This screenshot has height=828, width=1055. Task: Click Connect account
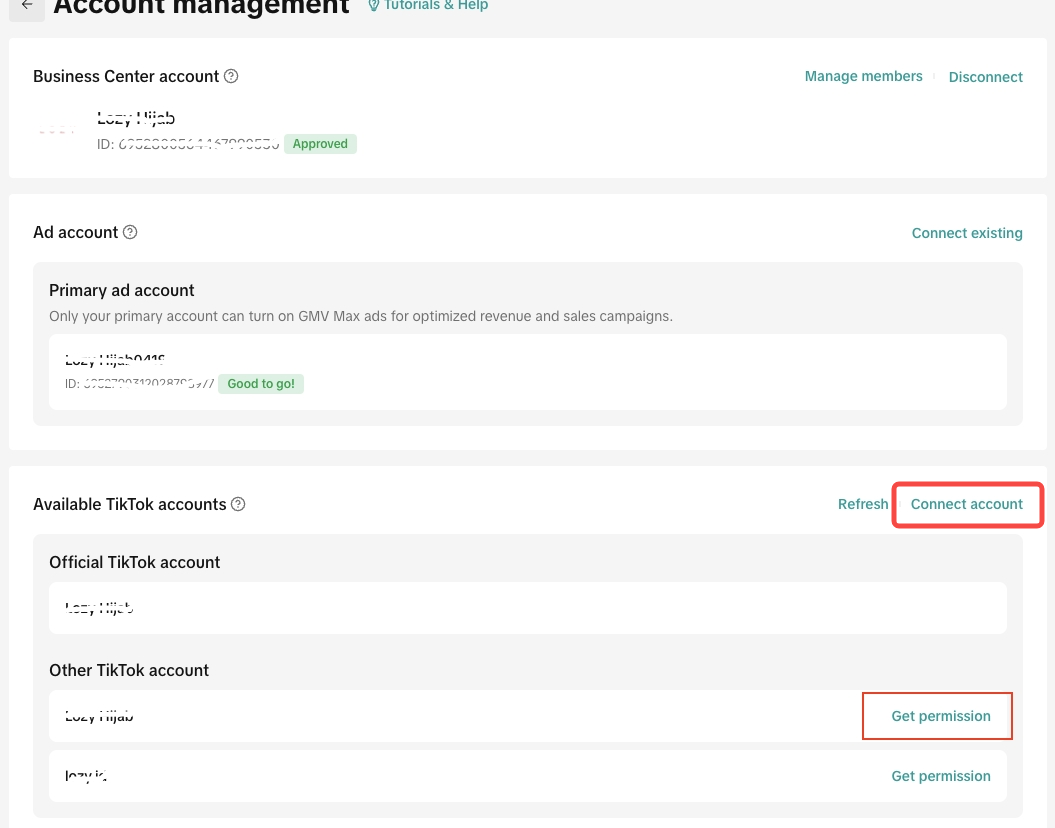pos(966,504)
